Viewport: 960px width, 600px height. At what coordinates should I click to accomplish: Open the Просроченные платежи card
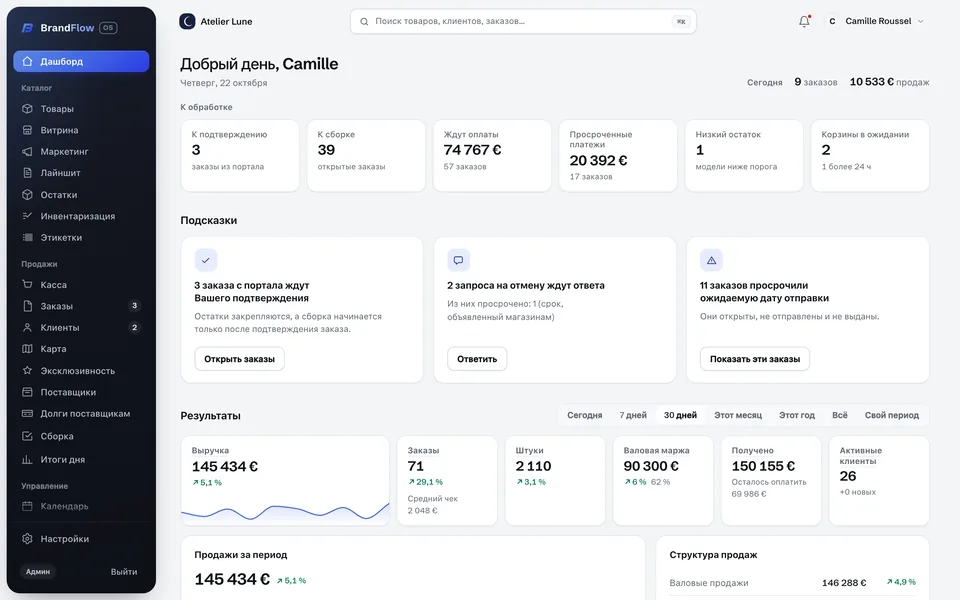click(x=618, y=156)
